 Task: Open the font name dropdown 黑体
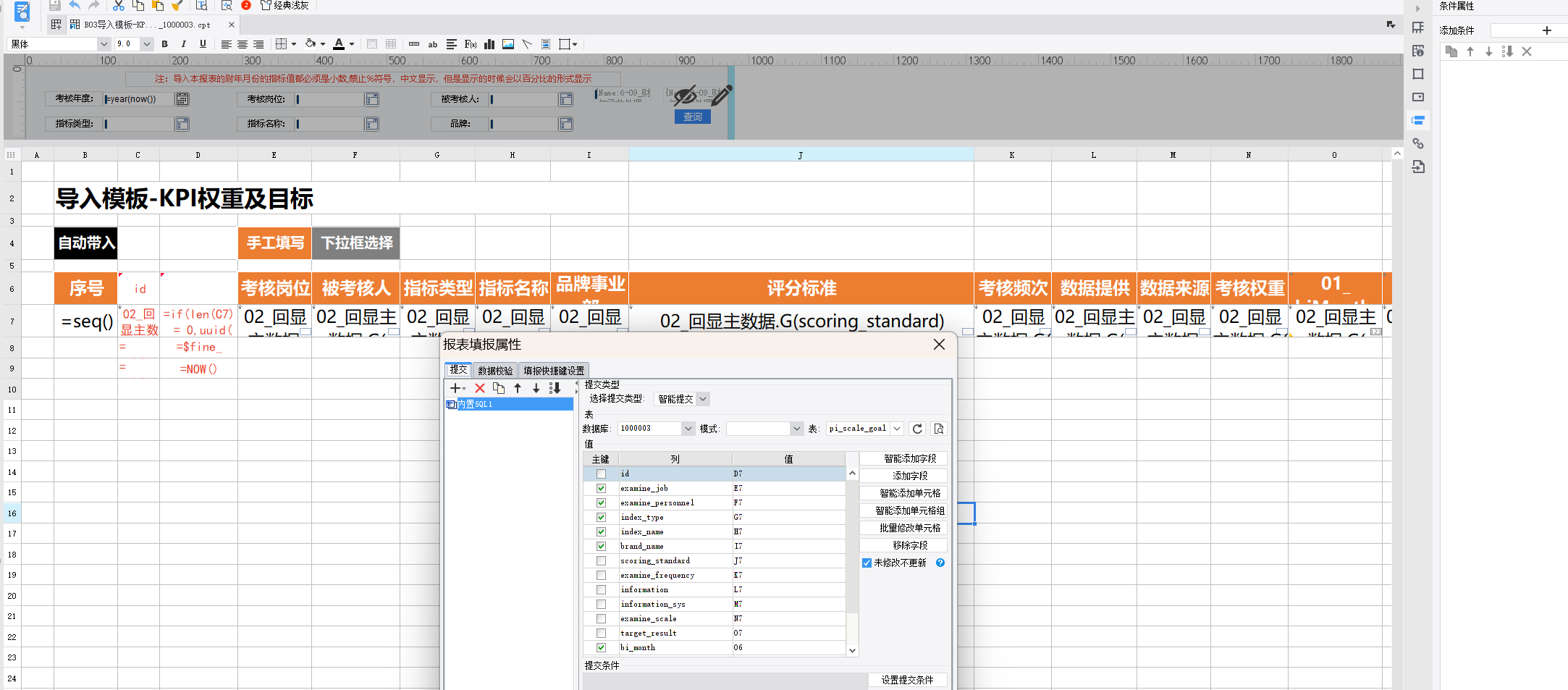point(103,44)
